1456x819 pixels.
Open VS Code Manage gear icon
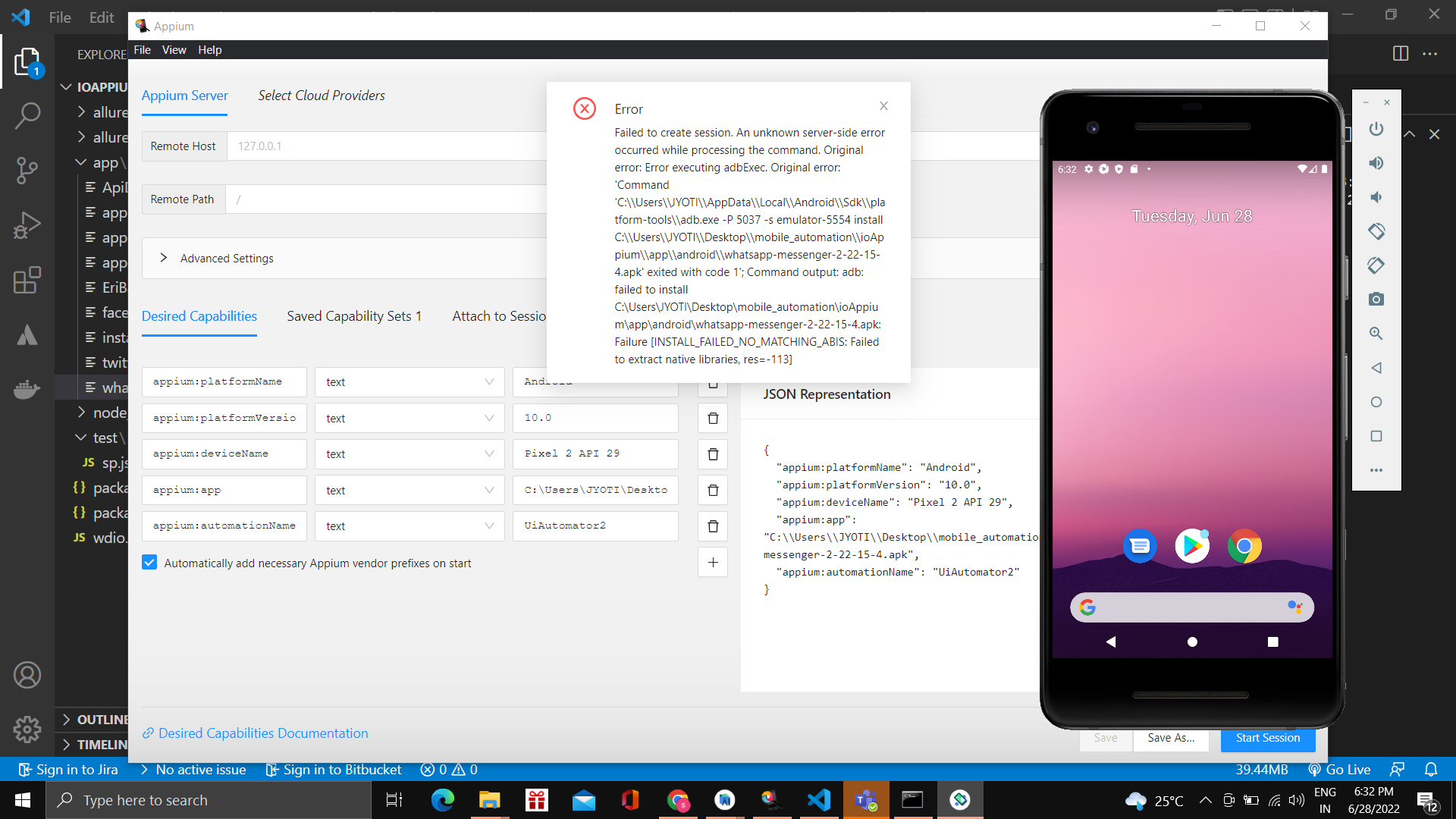click(27, 730)
